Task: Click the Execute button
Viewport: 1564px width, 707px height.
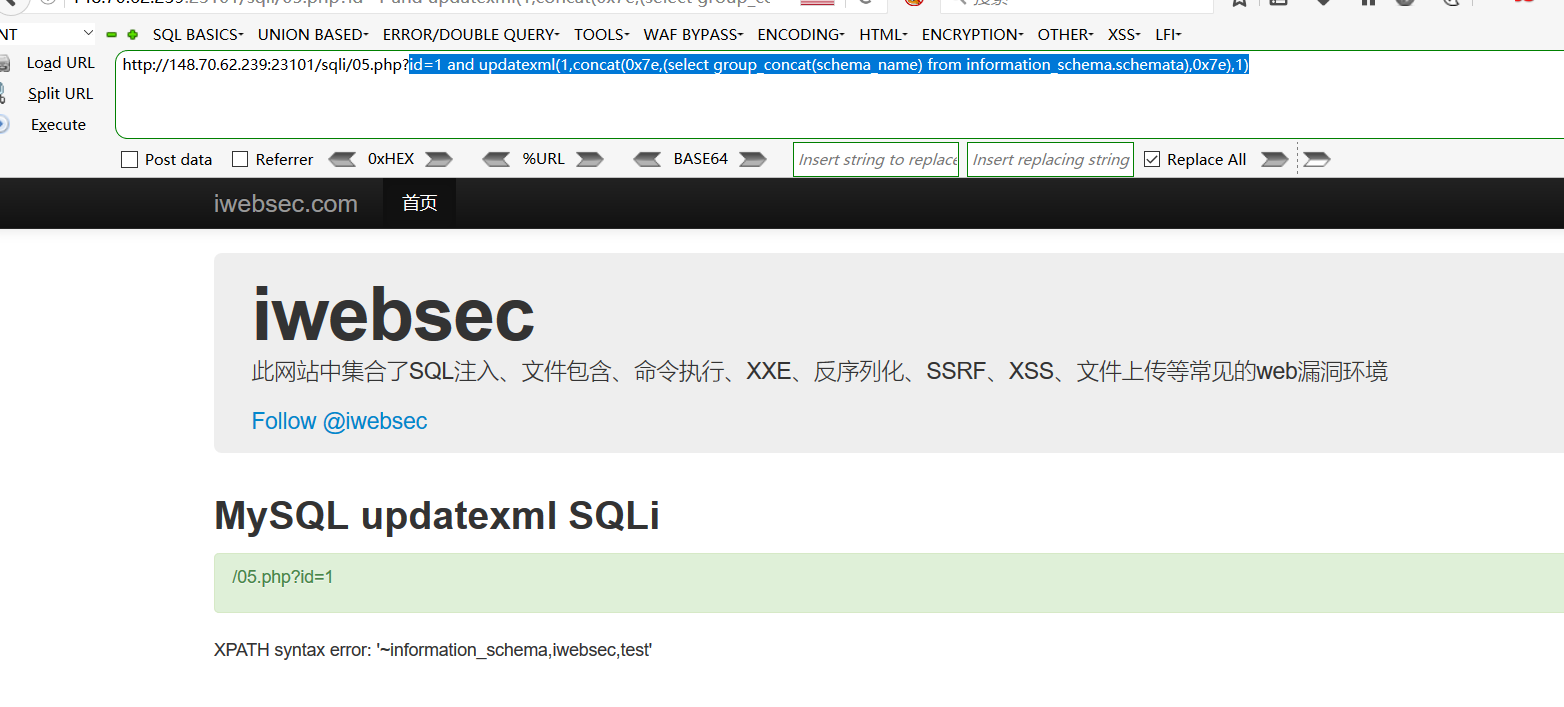Action: tap(58, 125)
